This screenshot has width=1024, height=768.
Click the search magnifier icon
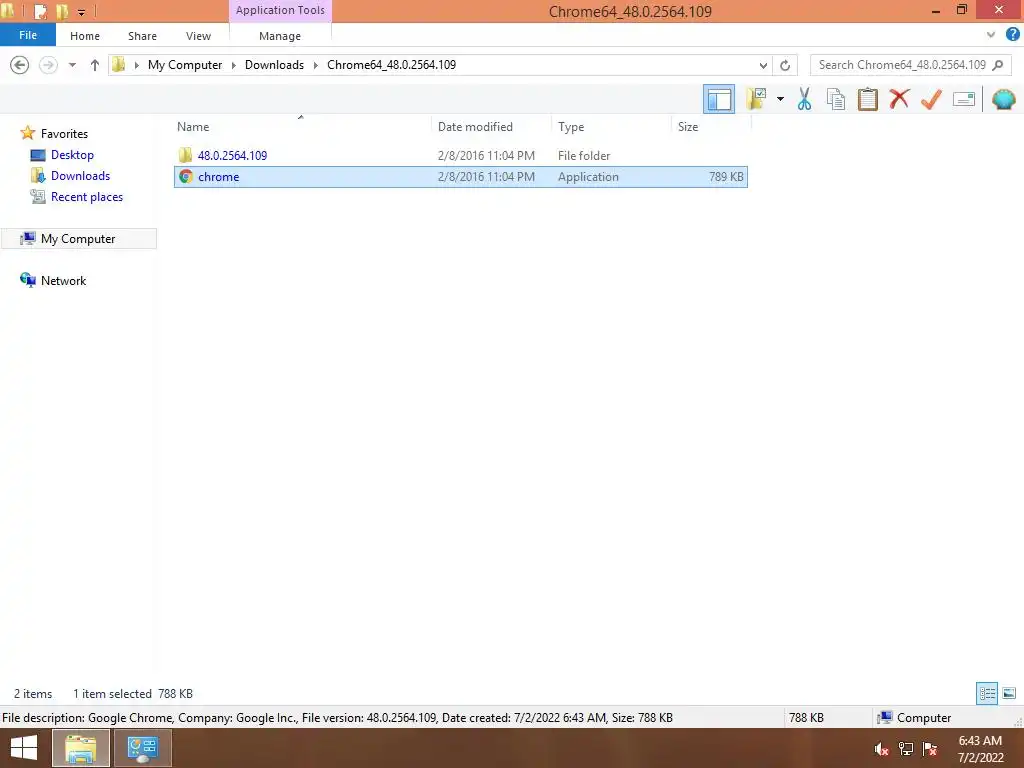(997, 65)
